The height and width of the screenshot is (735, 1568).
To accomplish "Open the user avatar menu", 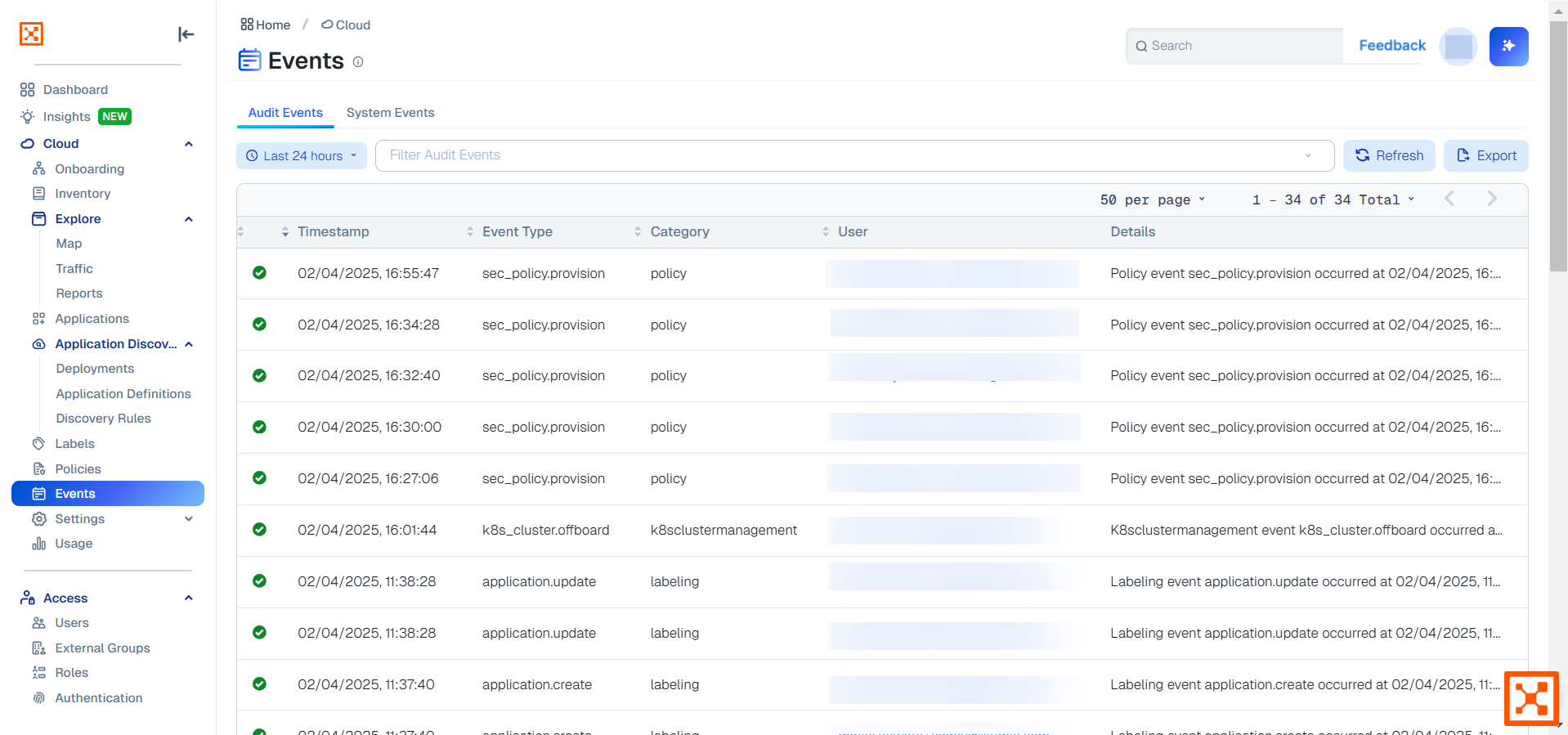I will point(1458,47).
